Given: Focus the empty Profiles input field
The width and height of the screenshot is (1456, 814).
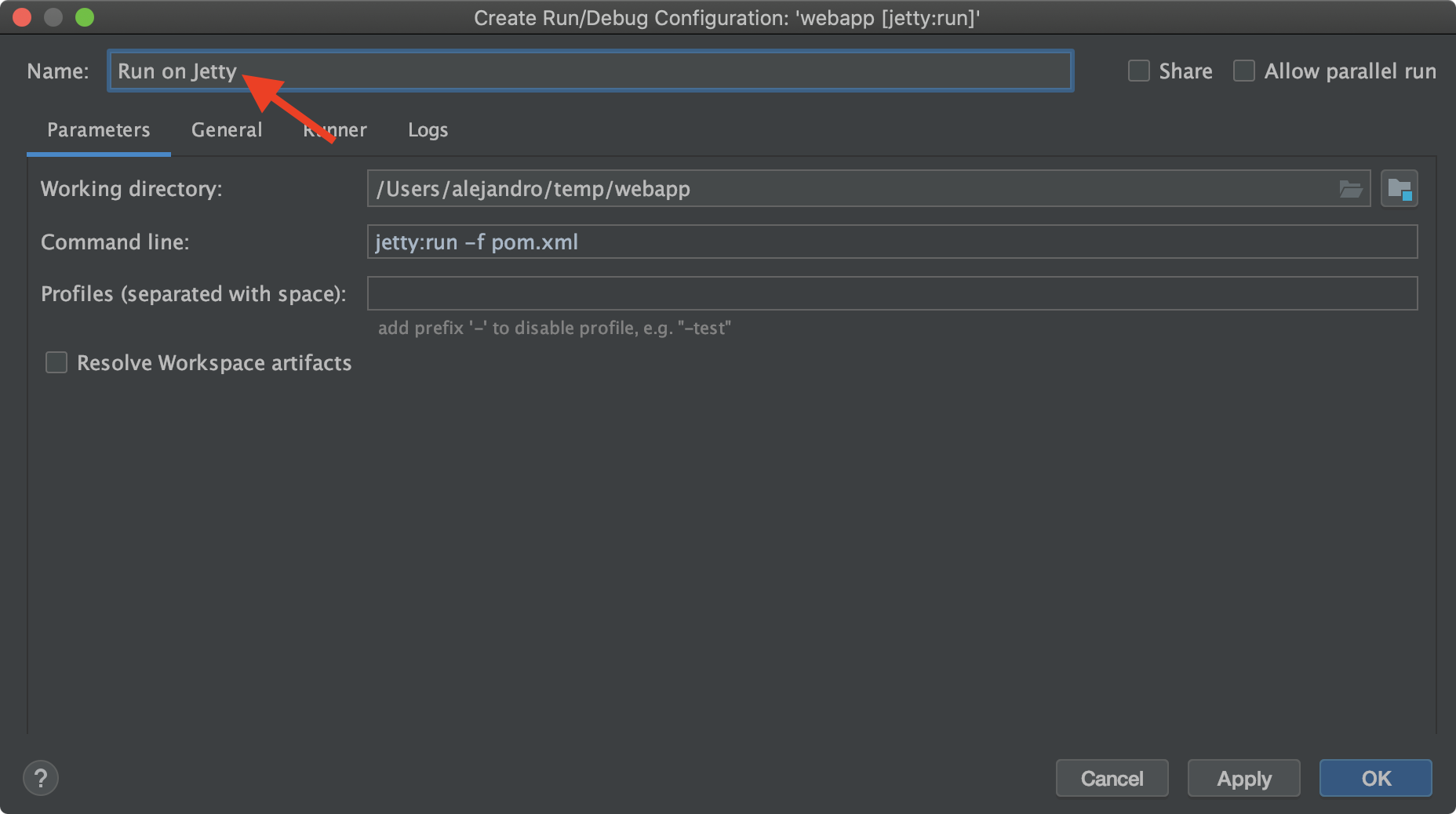Looking at the screenshot, I should point(892,294).
